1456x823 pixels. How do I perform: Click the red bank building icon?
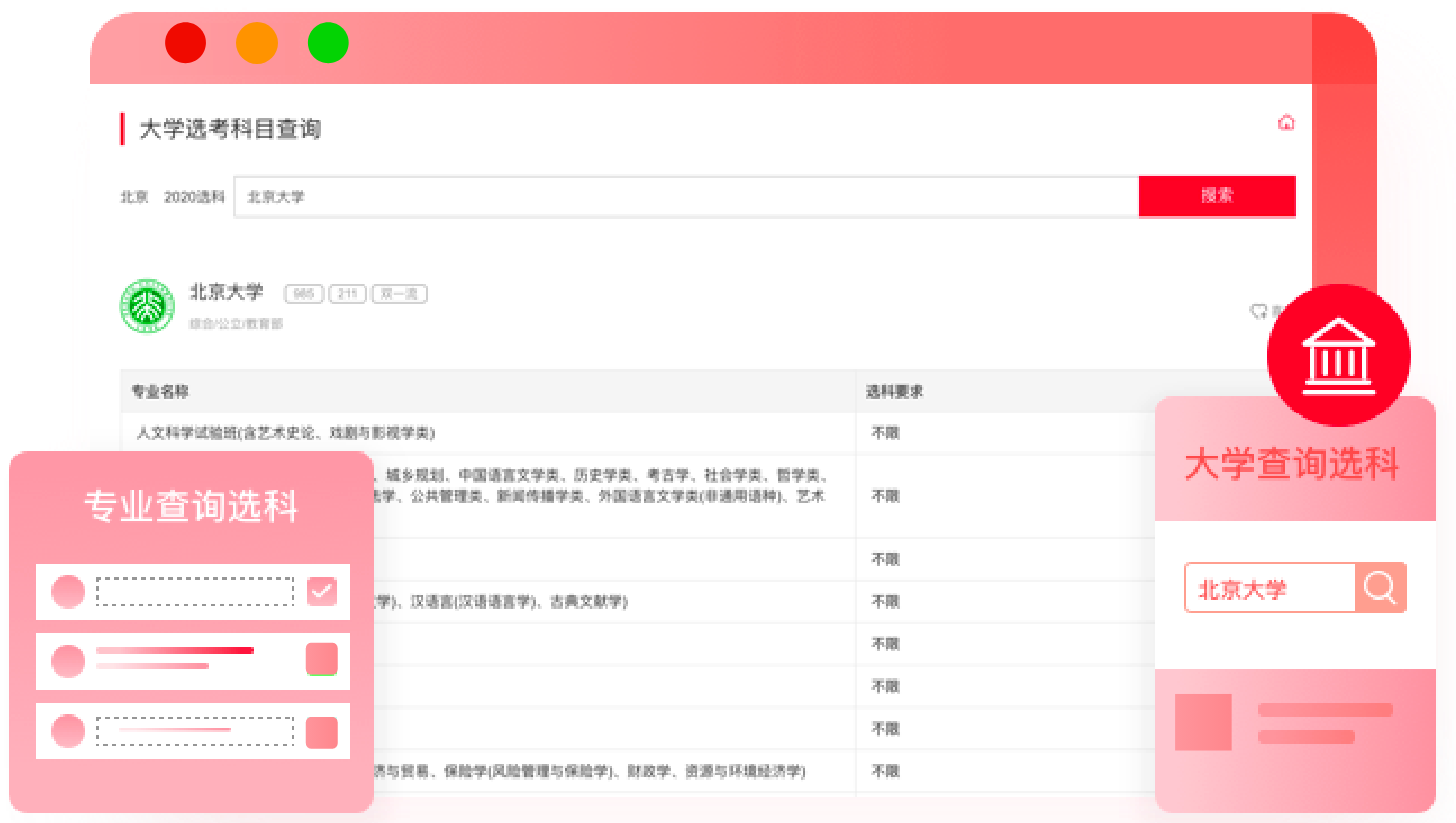tap(1338, 355)
